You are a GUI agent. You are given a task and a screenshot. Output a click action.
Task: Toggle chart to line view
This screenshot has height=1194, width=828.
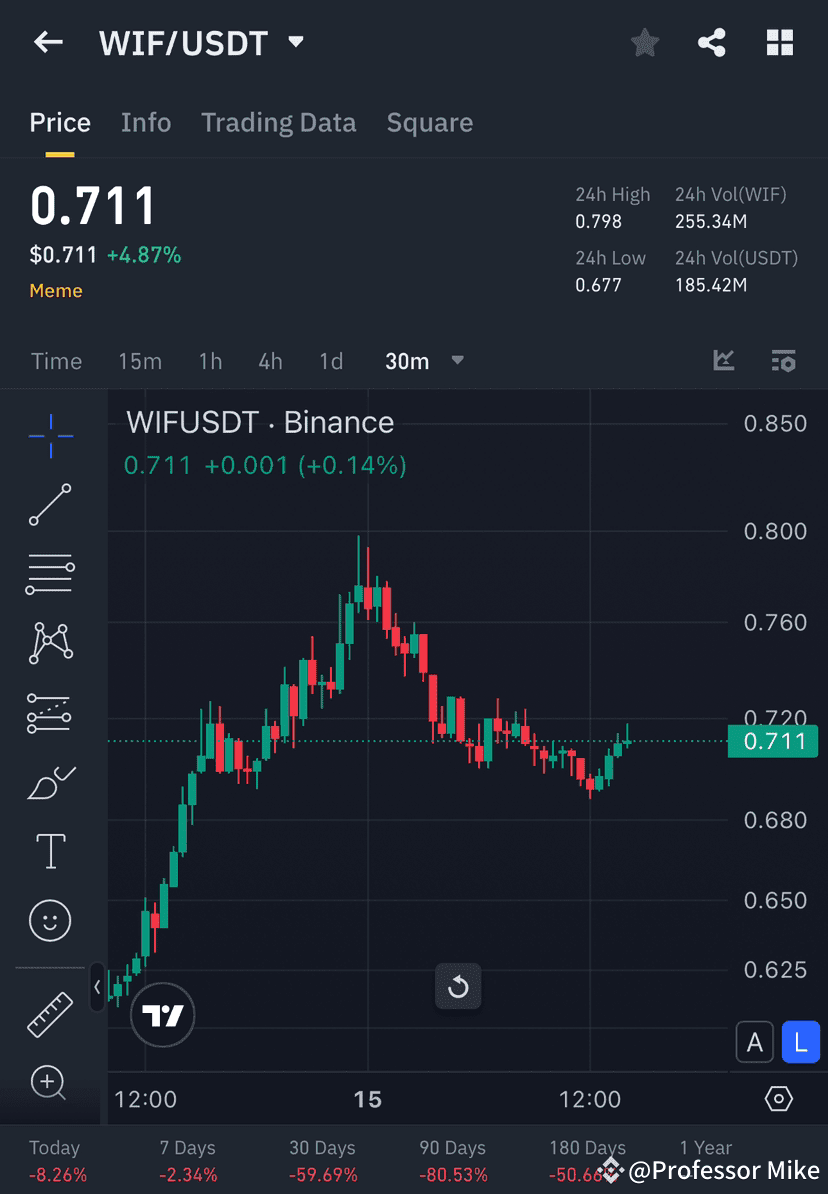pyautogui.click(x=723, y=361)
